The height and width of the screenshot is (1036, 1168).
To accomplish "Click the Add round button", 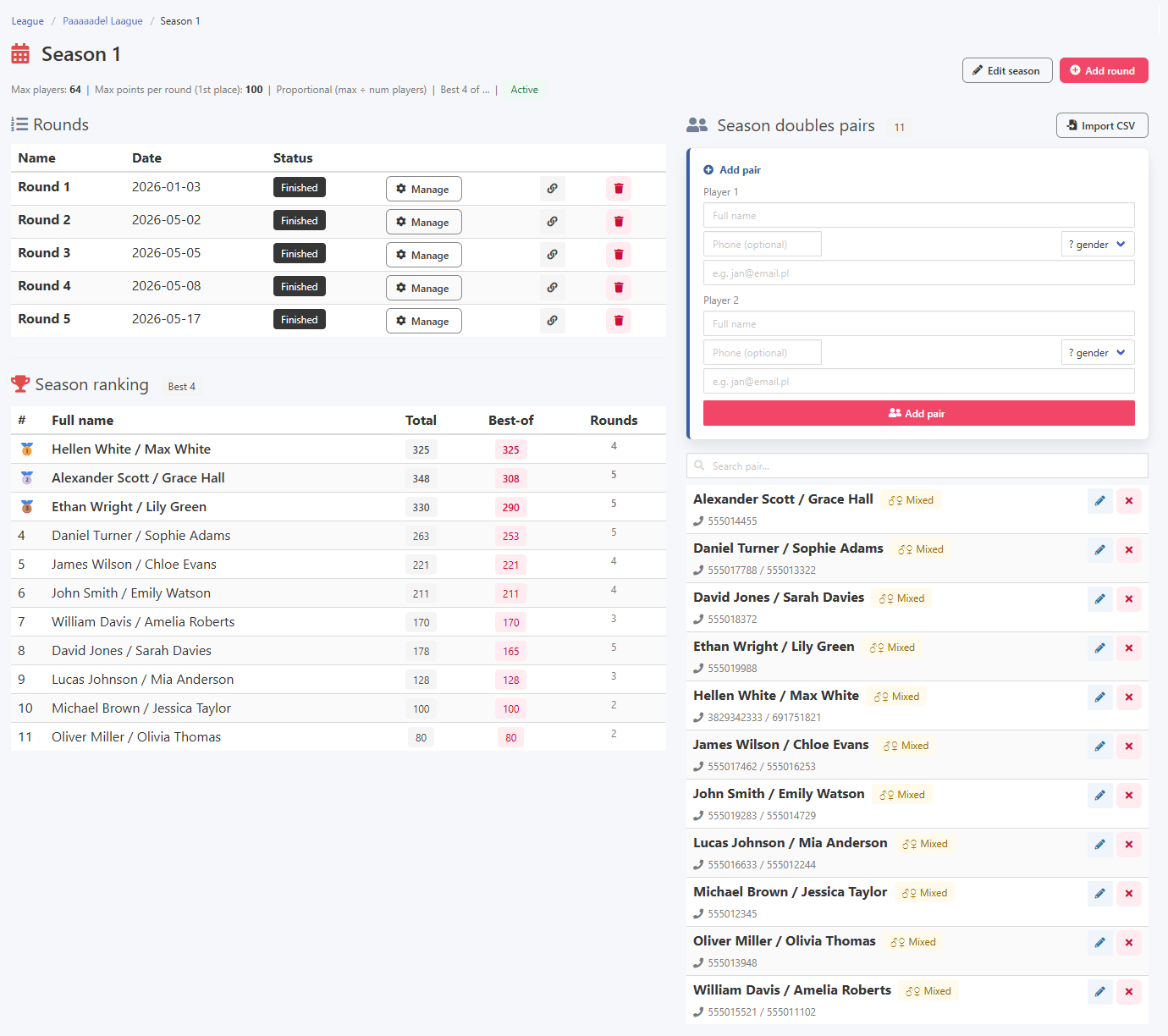I will tap(1104, 70).
